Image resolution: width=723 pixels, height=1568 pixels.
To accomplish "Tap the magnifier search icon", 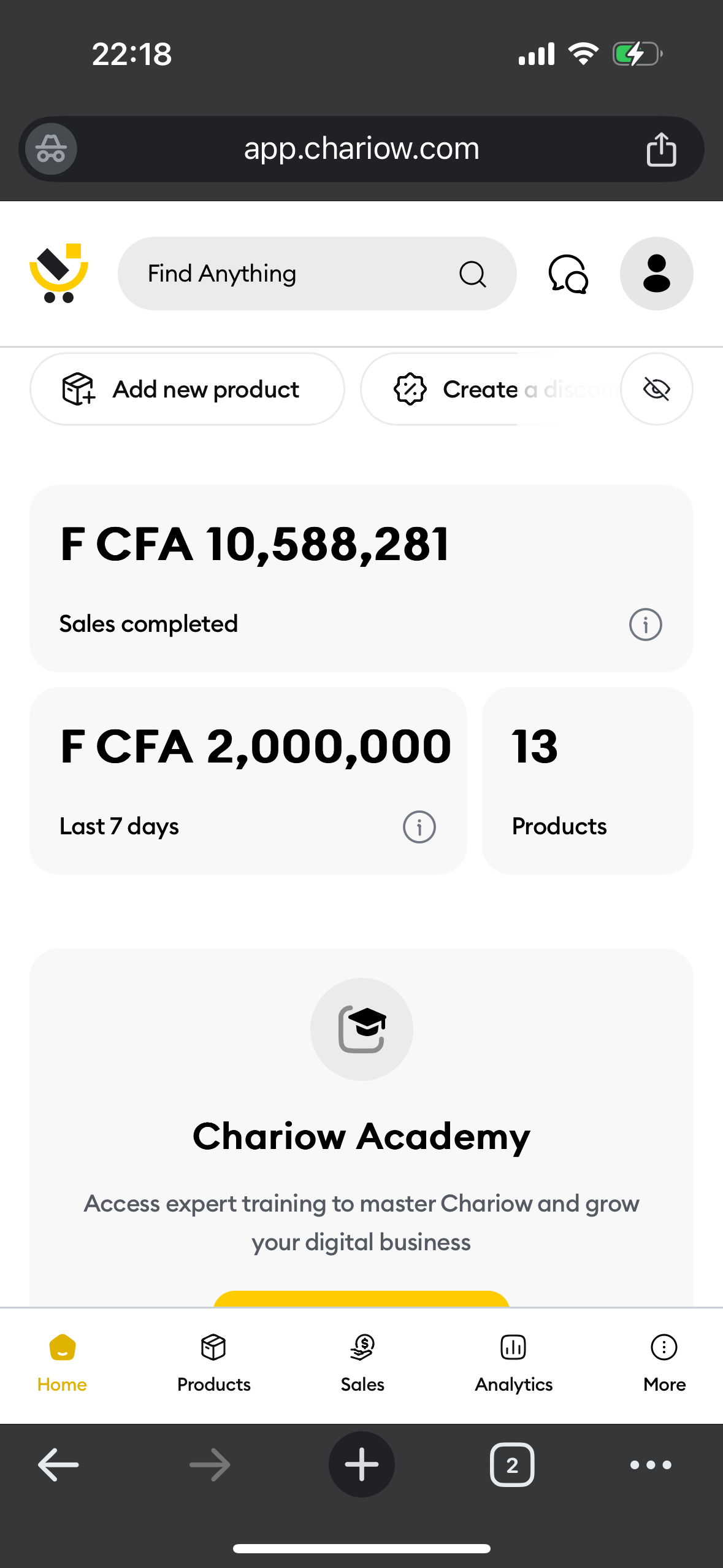I will click(x=472, y=274).
